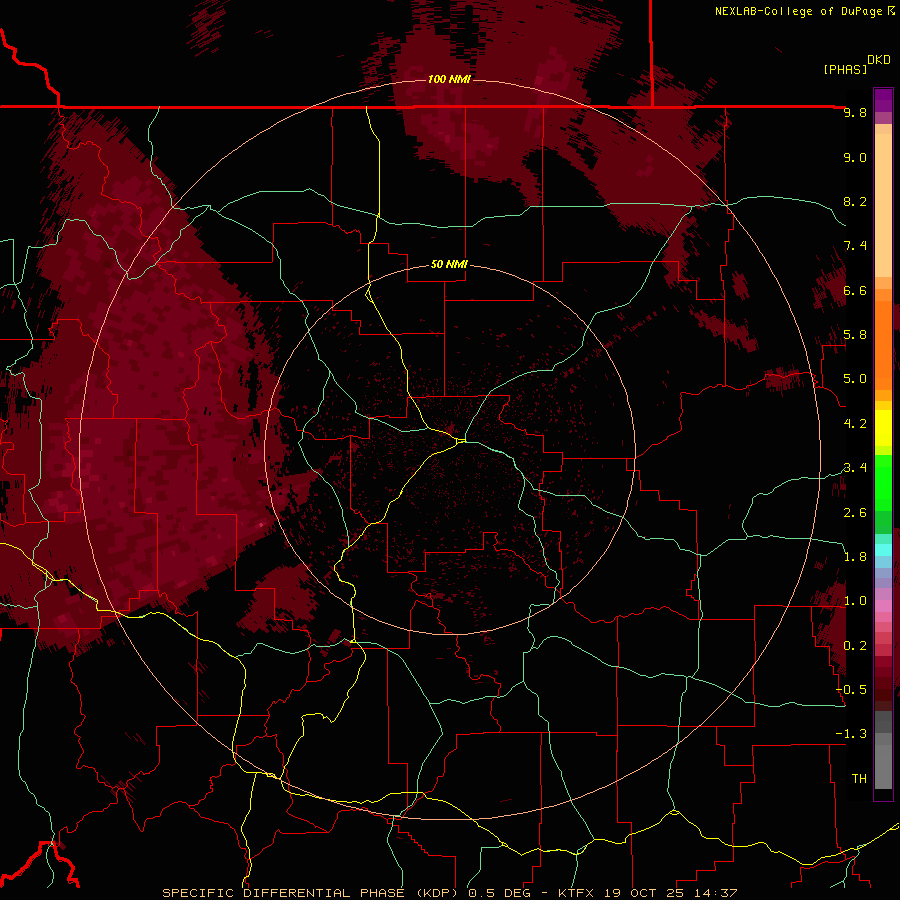Click the 4.2 legend value
The width and height of the screenshot is (900, 900).
855,424
